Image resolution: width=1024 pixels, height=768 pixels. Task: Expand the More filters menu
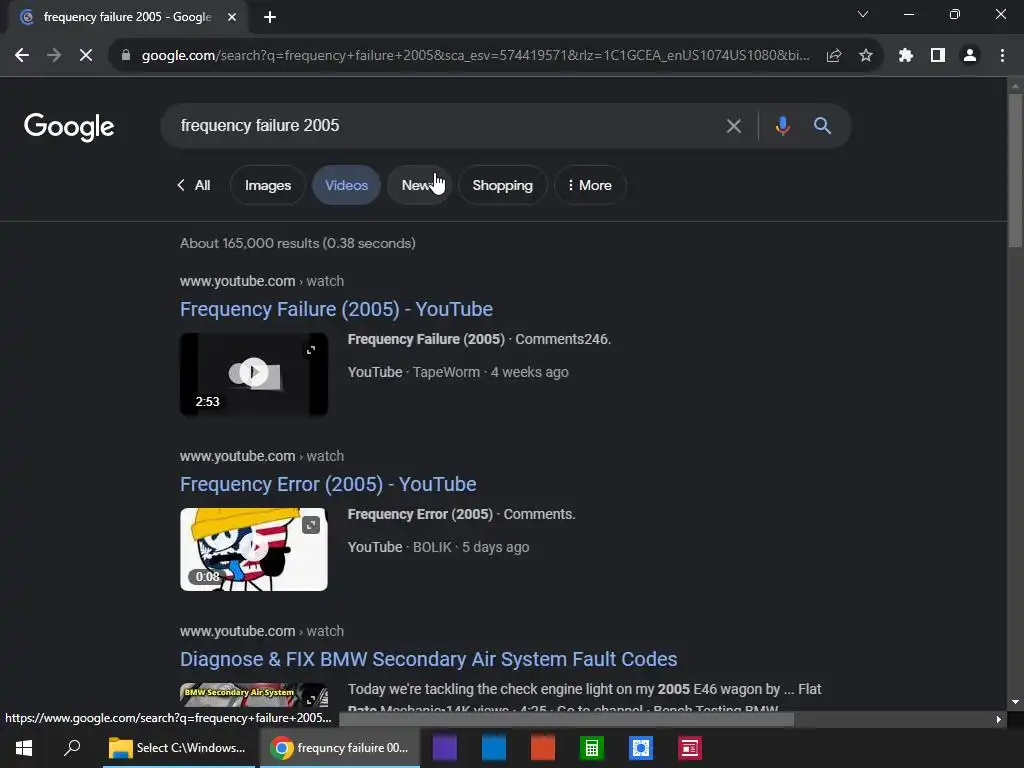pos(590,185)
